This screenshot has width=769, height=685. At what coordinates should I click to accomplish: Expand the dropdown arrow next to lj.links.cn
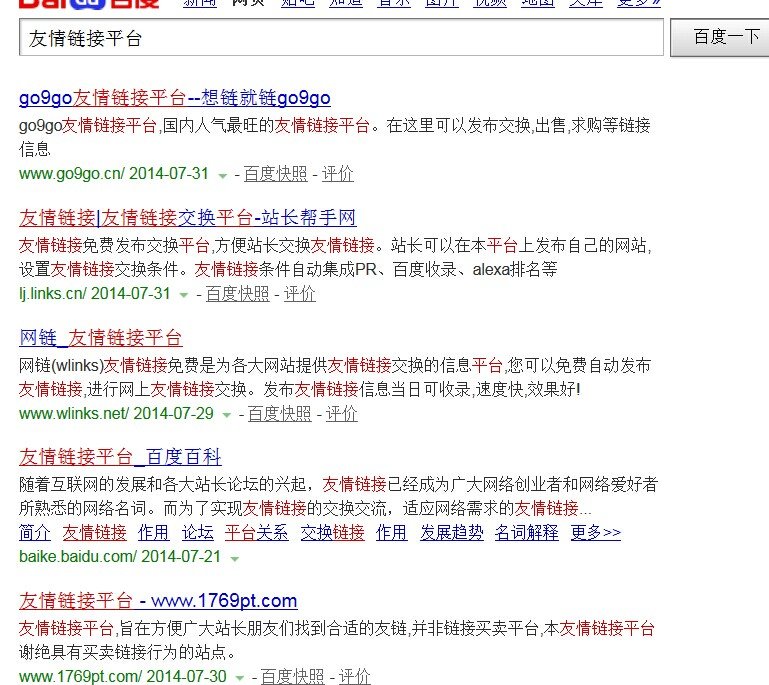pos(184,295)
